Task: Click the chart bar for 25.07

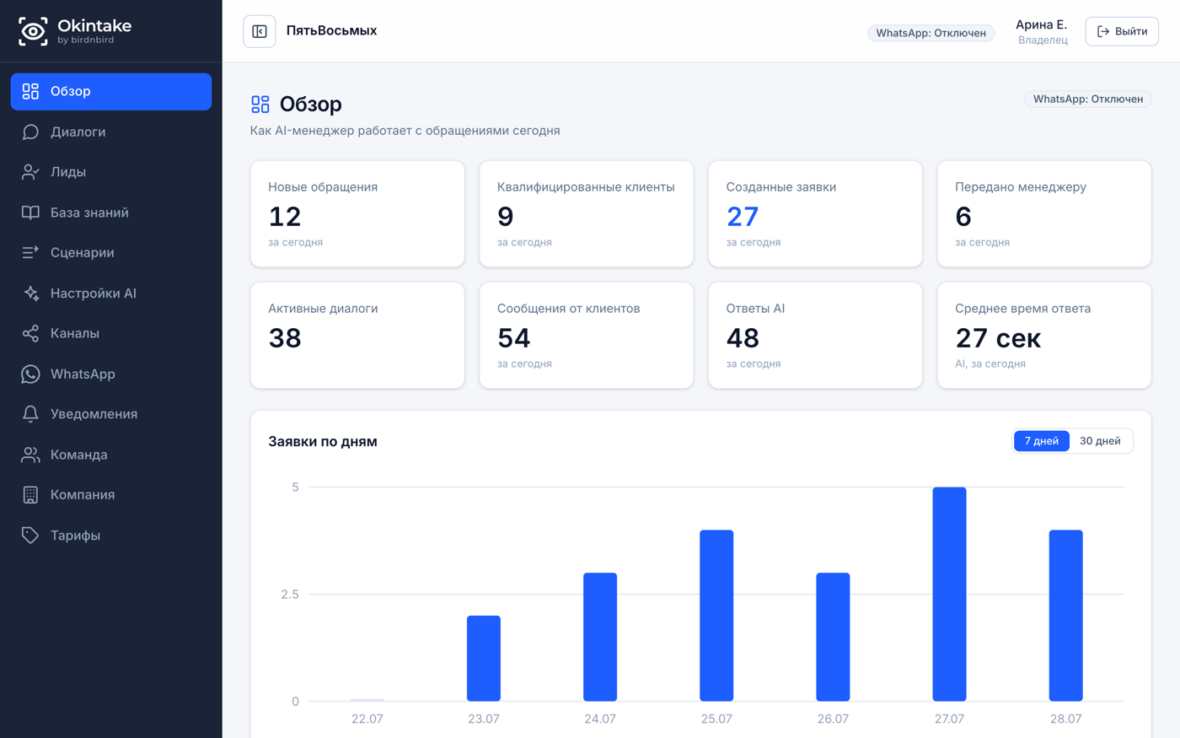Action: click(716, 615)
